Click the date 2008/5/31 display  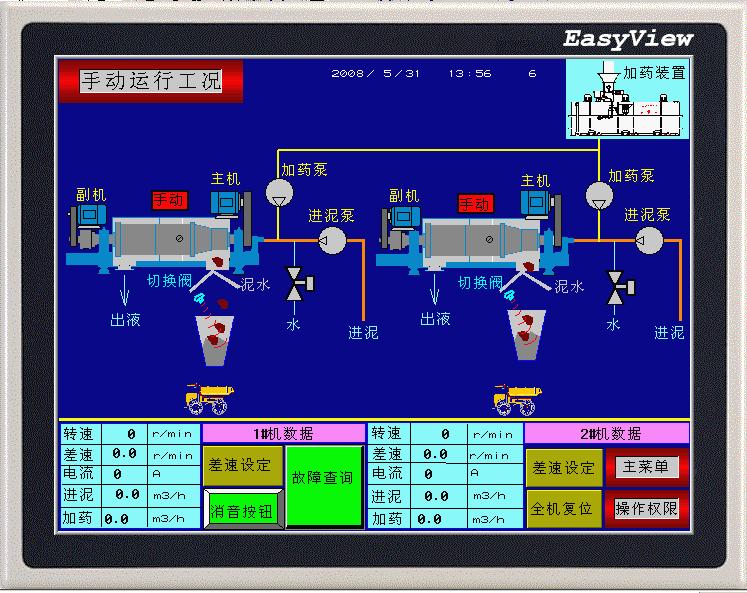[x=375, y=73]
